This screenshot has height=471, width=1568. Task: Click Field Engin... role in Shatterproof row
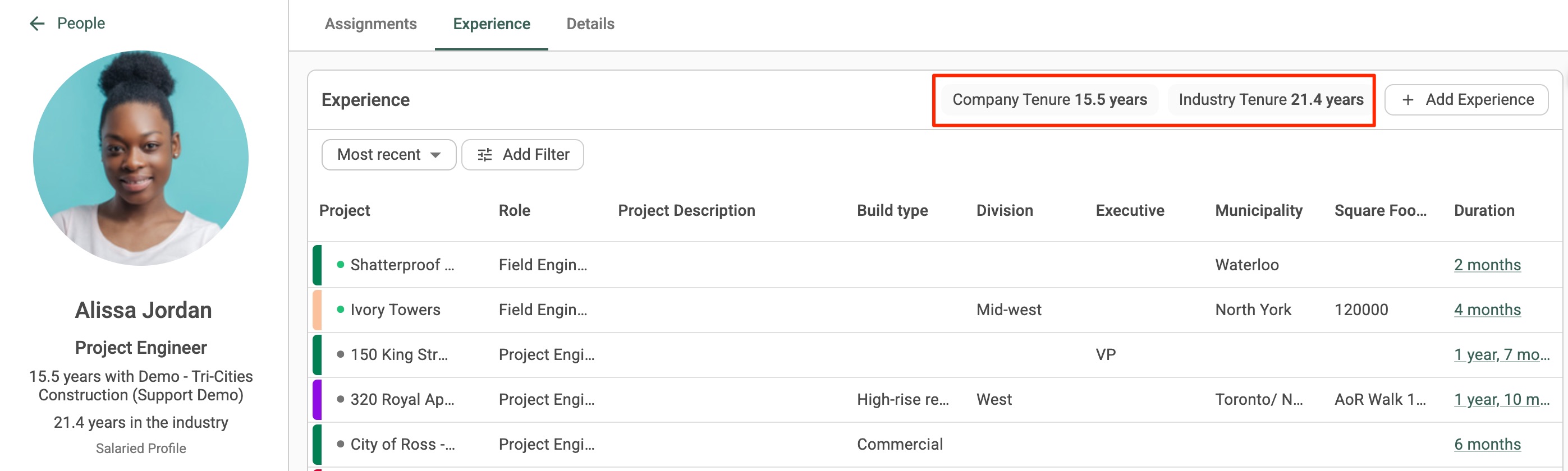tap(542, 265)
